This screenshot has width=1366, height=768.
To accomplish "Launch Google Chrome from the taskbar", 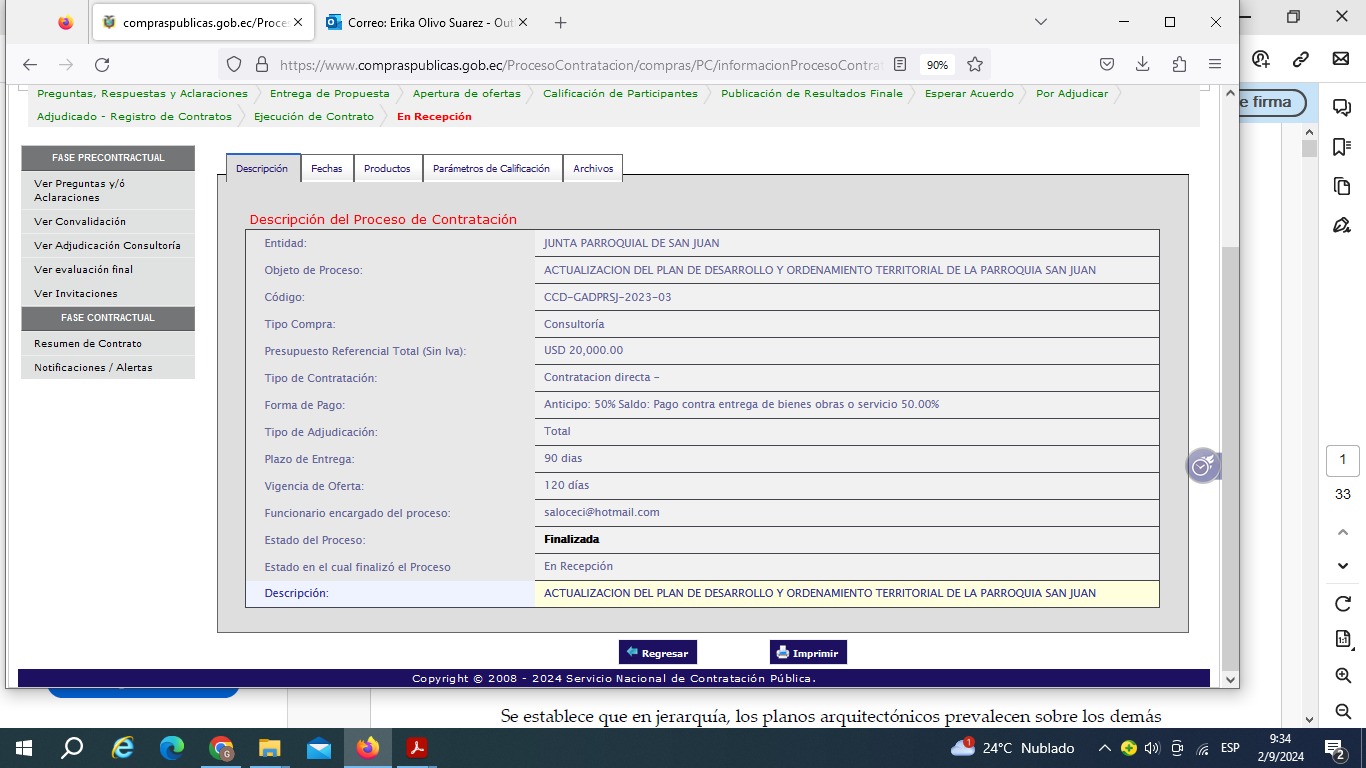I will coord(221,748).
